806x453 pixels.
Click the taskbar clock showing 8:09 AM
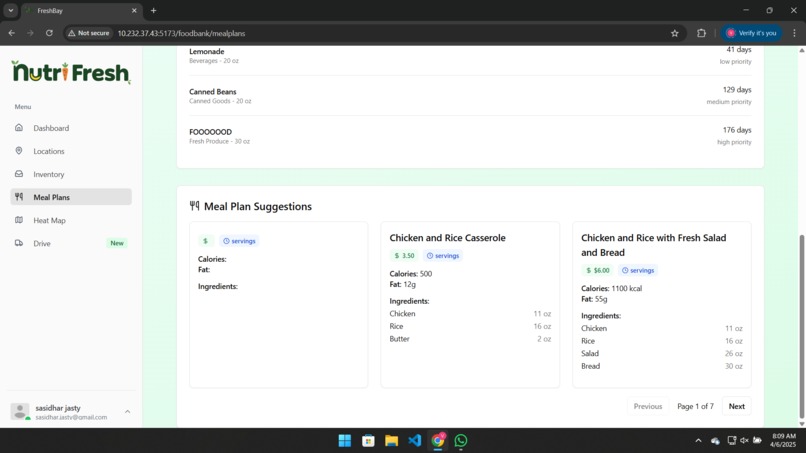783,440
